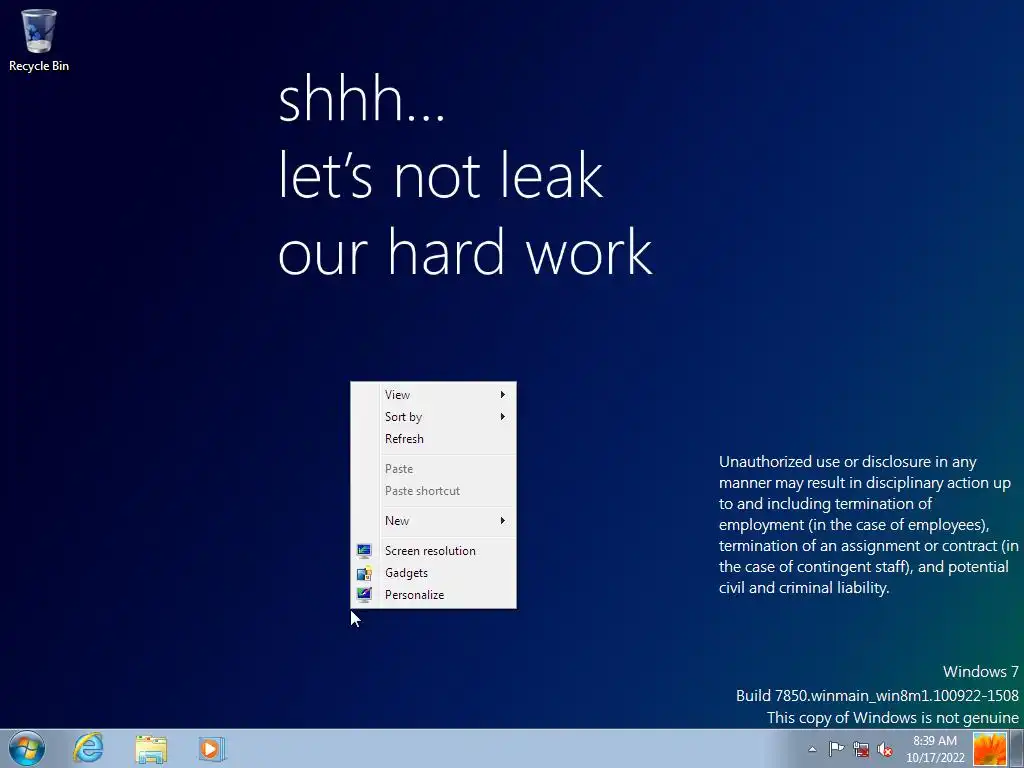Image resolution: width=1024 pixels, height=768 pixels.
Task: Open the clock showing 8:39 AM
Action: [x=935, y=749]
